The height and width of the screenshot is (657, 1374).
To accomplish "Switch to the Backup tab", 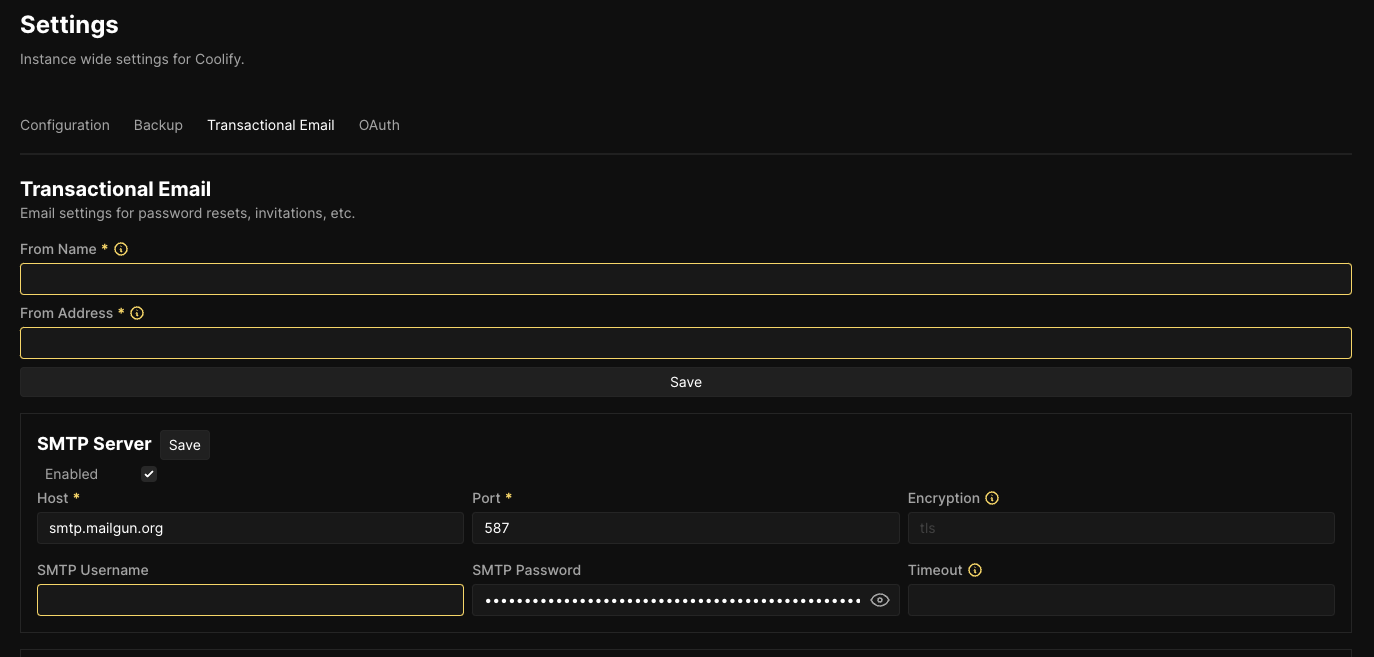I will point(158,125).
